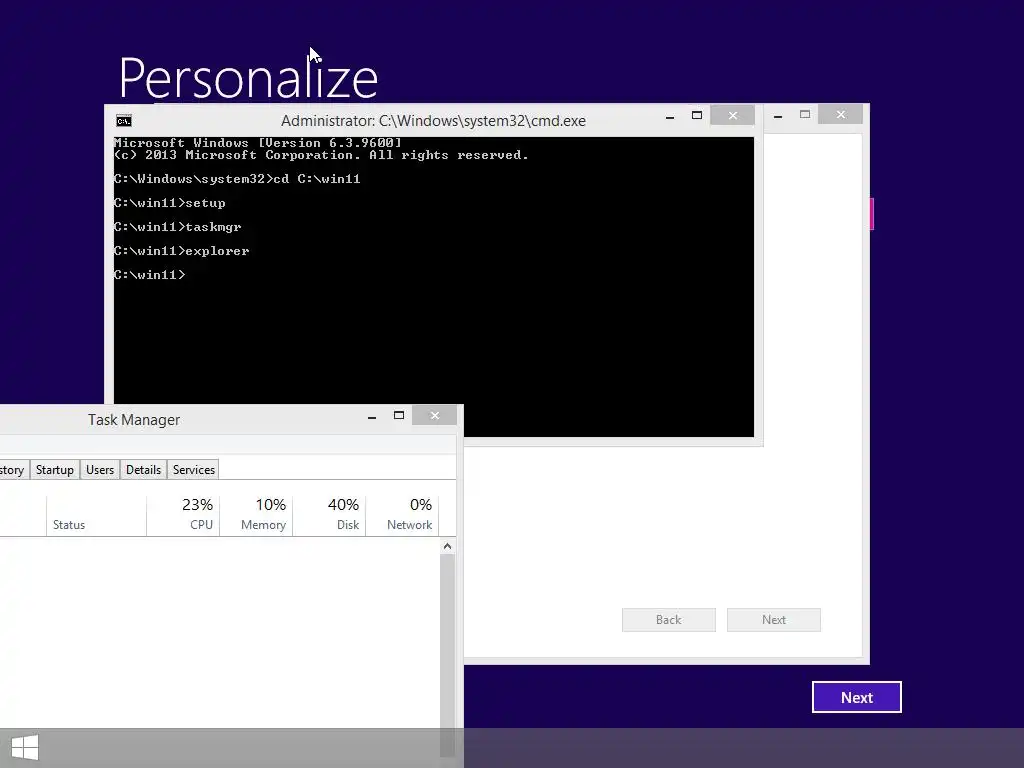Click the Status column header
Image resolution: width=1024 pixels, height=768 pixels.
tap(96, 515)
